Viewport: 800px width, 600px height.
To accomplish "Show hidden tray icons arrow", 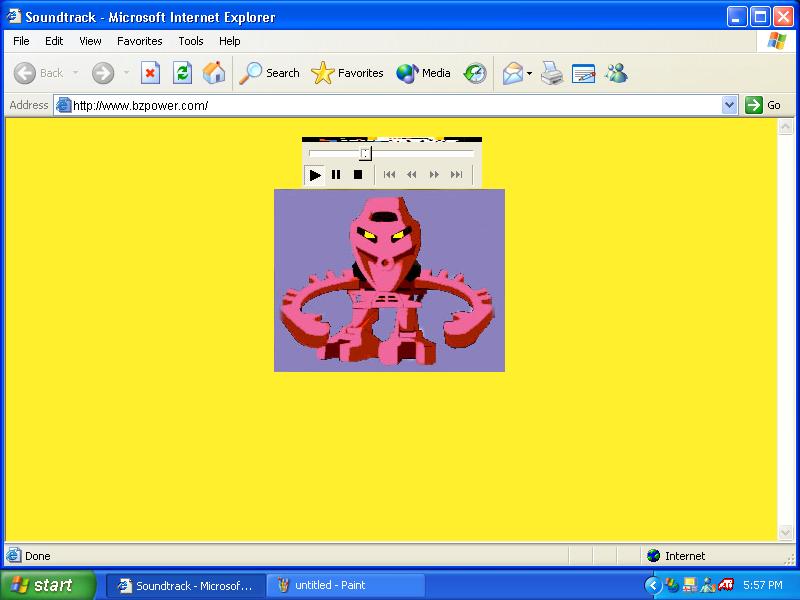I will 653,585.
